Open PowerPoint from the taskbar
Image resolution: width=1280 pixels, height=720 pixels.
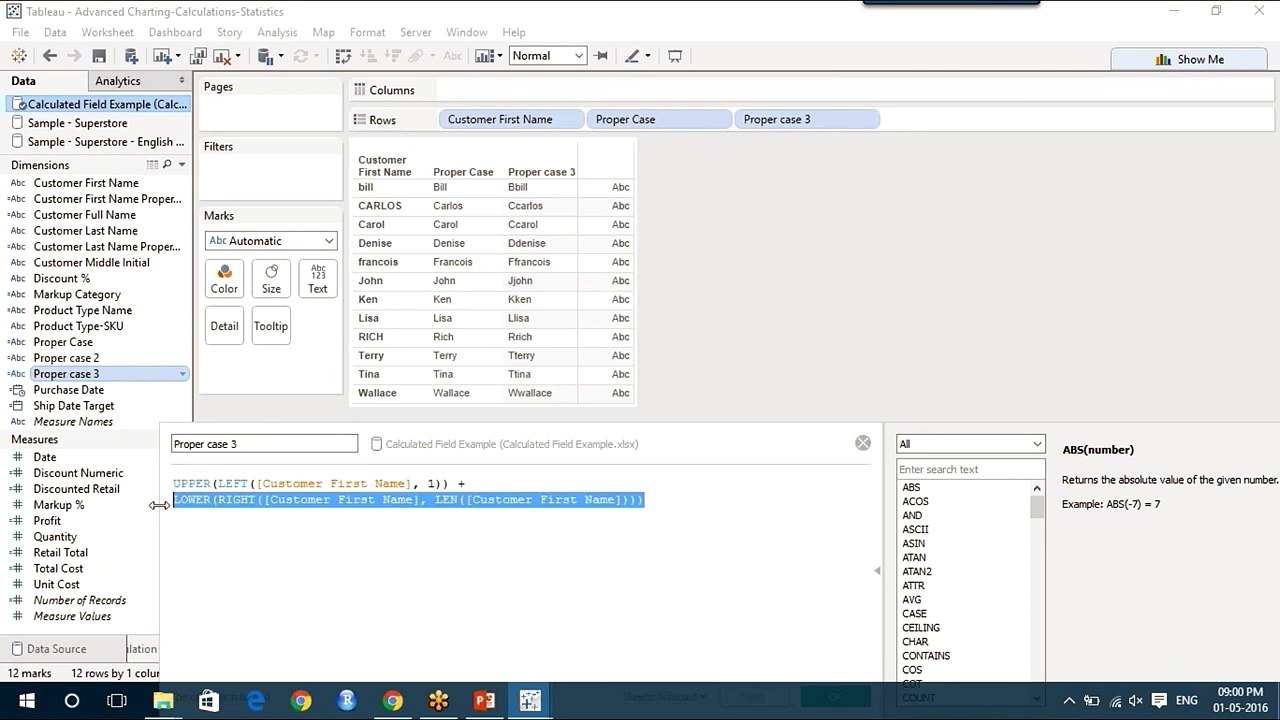click(x=484, y=701)
